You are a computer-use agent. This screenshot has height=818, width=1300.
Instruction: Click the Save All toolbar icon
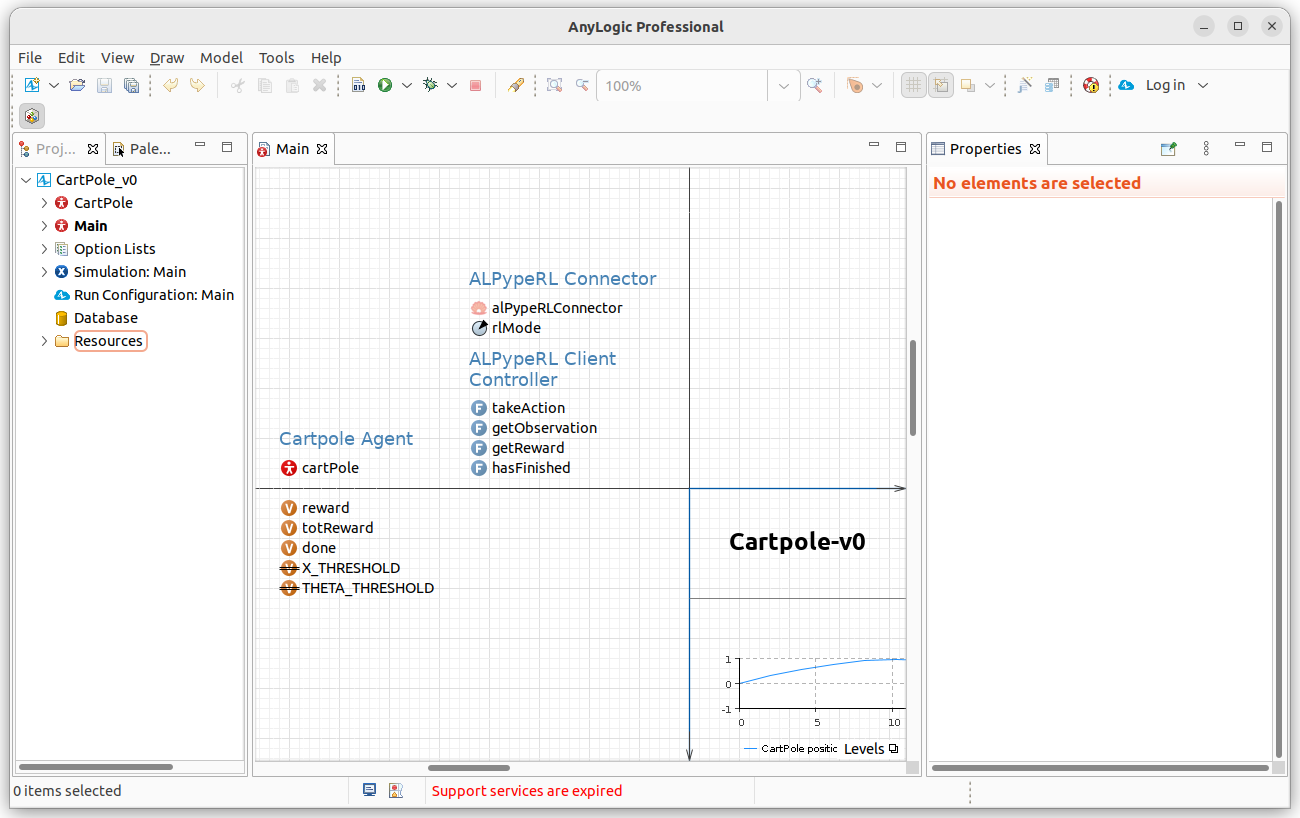(x=131, y=86)
